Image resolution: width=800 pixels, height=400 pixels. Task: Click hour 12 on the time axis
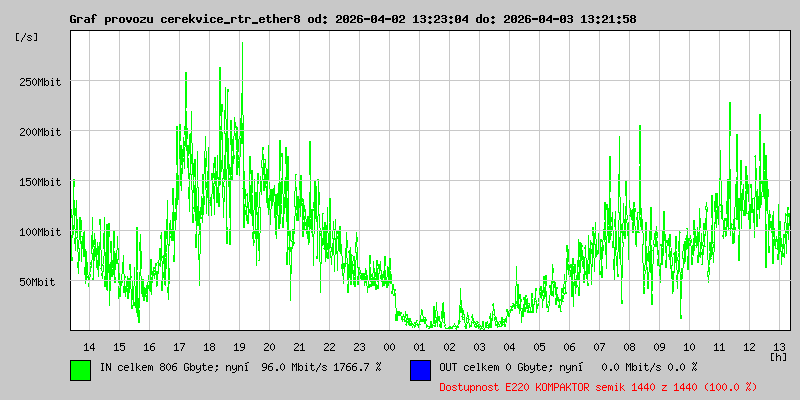[749, 346]
